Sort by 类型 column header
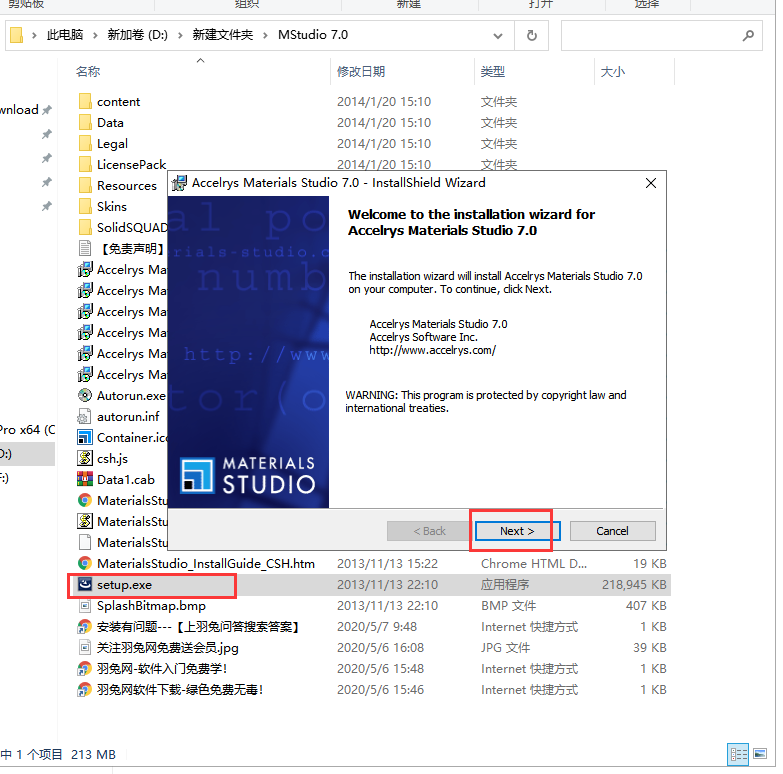The height and width of the screenshot is (774, 783). 493,71
